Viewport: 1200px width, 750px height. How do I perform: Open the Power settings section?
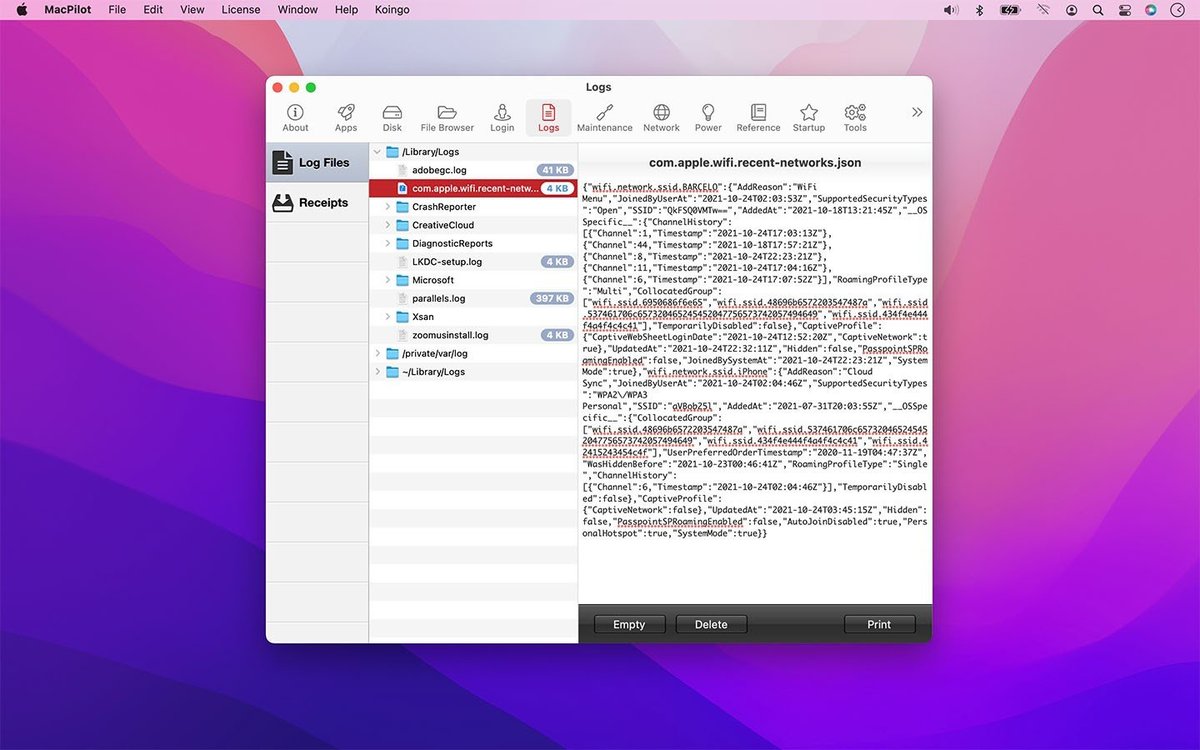708,116
